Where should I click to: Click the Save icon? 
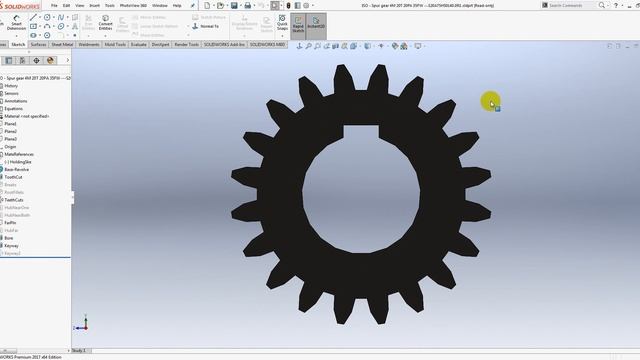pos(234,5)
